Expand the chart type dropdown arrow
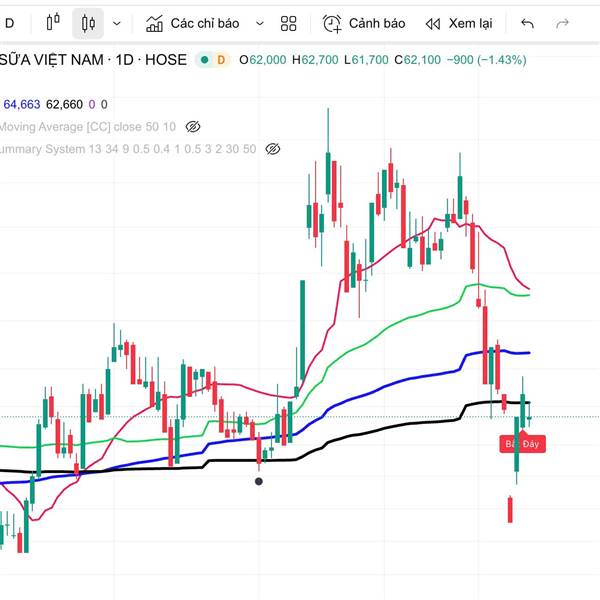The width and height of the screenshot is (600, 600). pyautogui.click(x=117, y=24)
